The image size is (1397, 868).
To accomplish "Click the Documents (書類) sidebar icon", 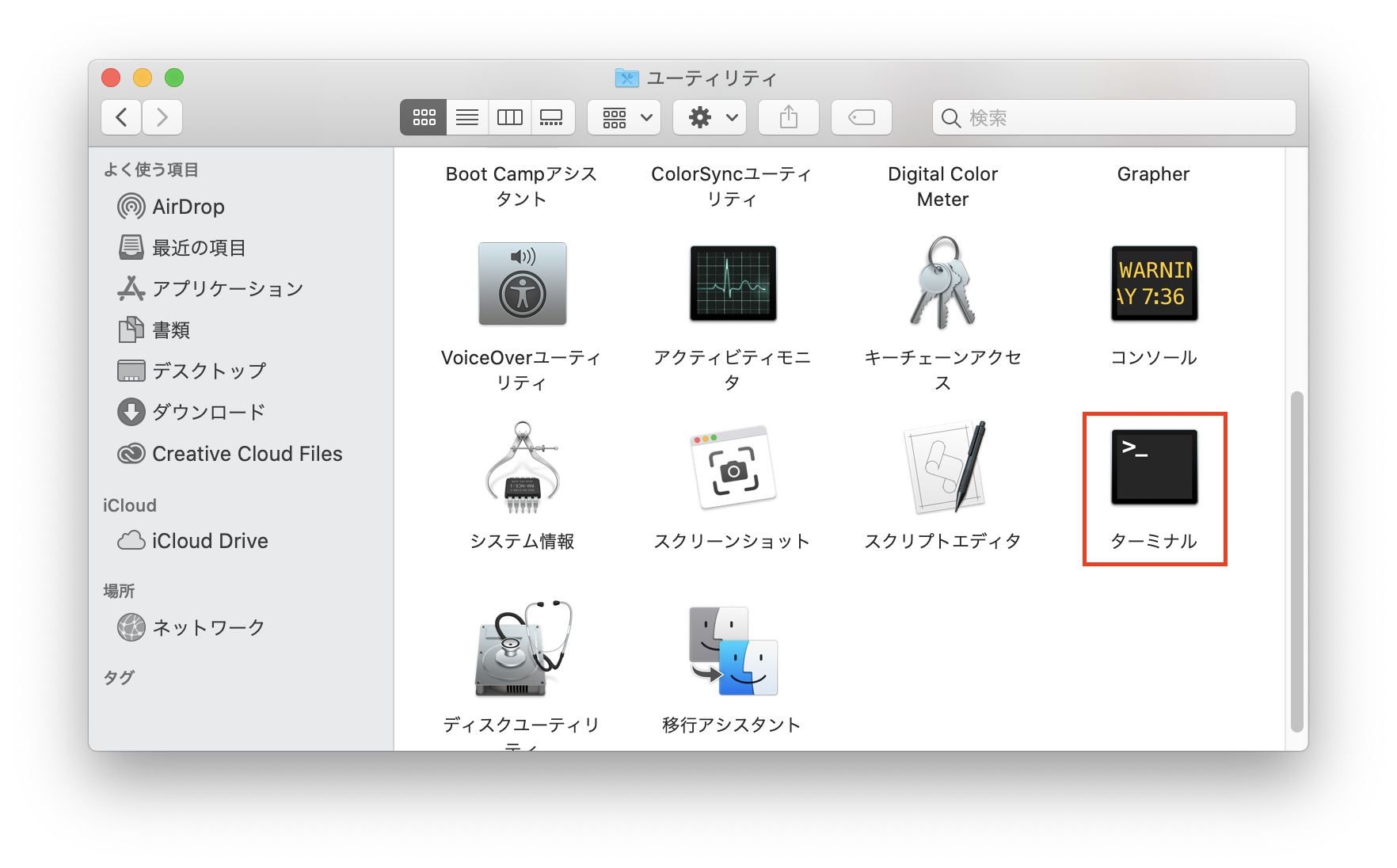I will tap(131, 329).
